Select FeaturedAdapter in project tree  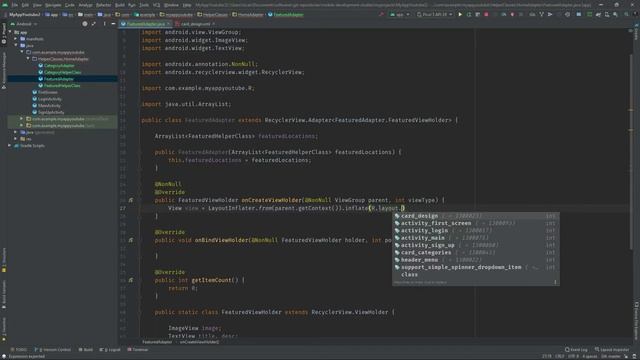(x=59, y=79)
